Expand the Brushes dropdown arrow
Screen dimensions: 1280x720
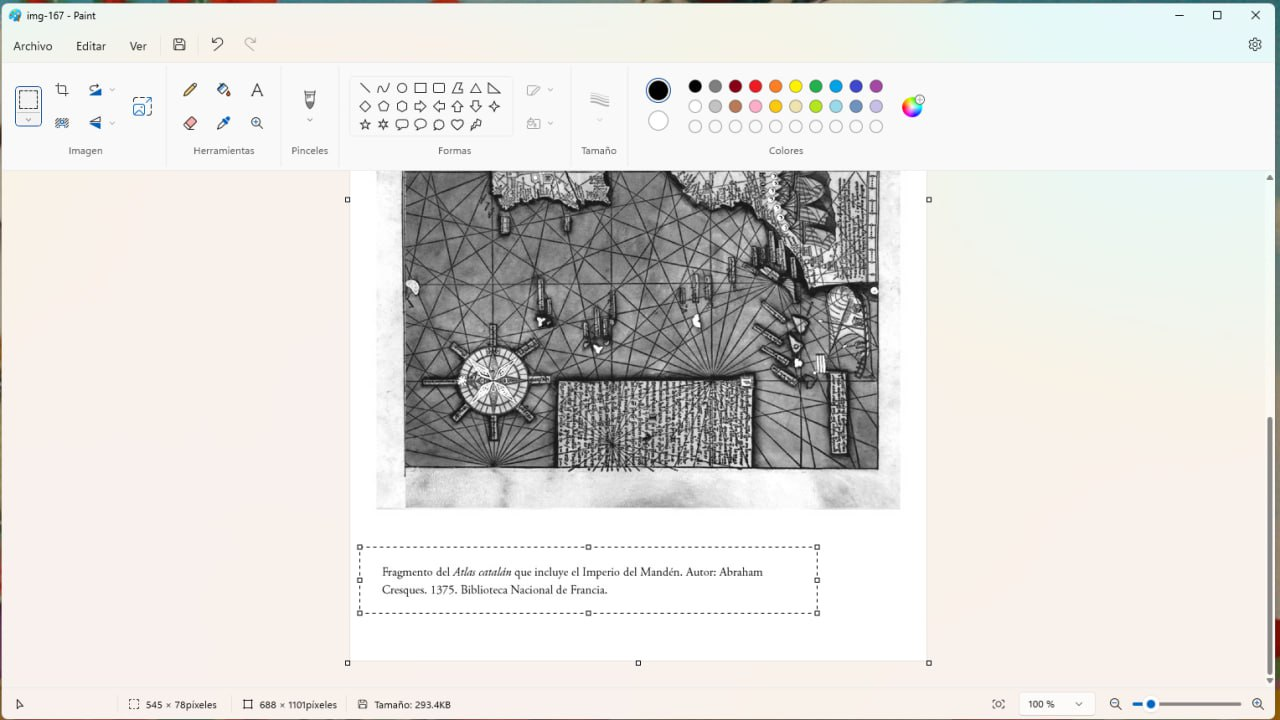click(x=309, y=120)
